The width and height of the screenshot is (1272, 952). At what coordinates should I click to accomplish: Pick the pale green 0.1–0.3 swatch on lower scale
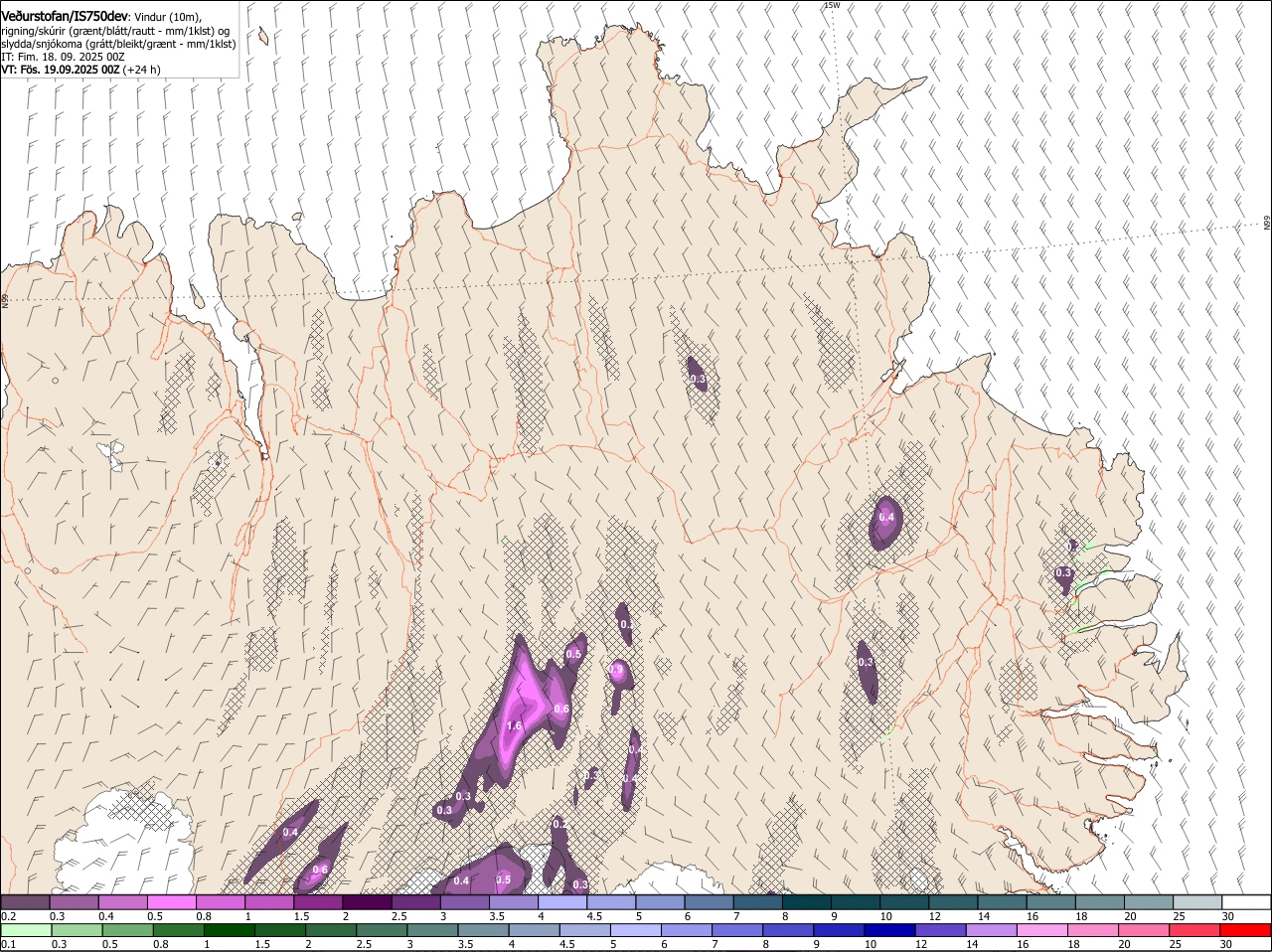26,930
